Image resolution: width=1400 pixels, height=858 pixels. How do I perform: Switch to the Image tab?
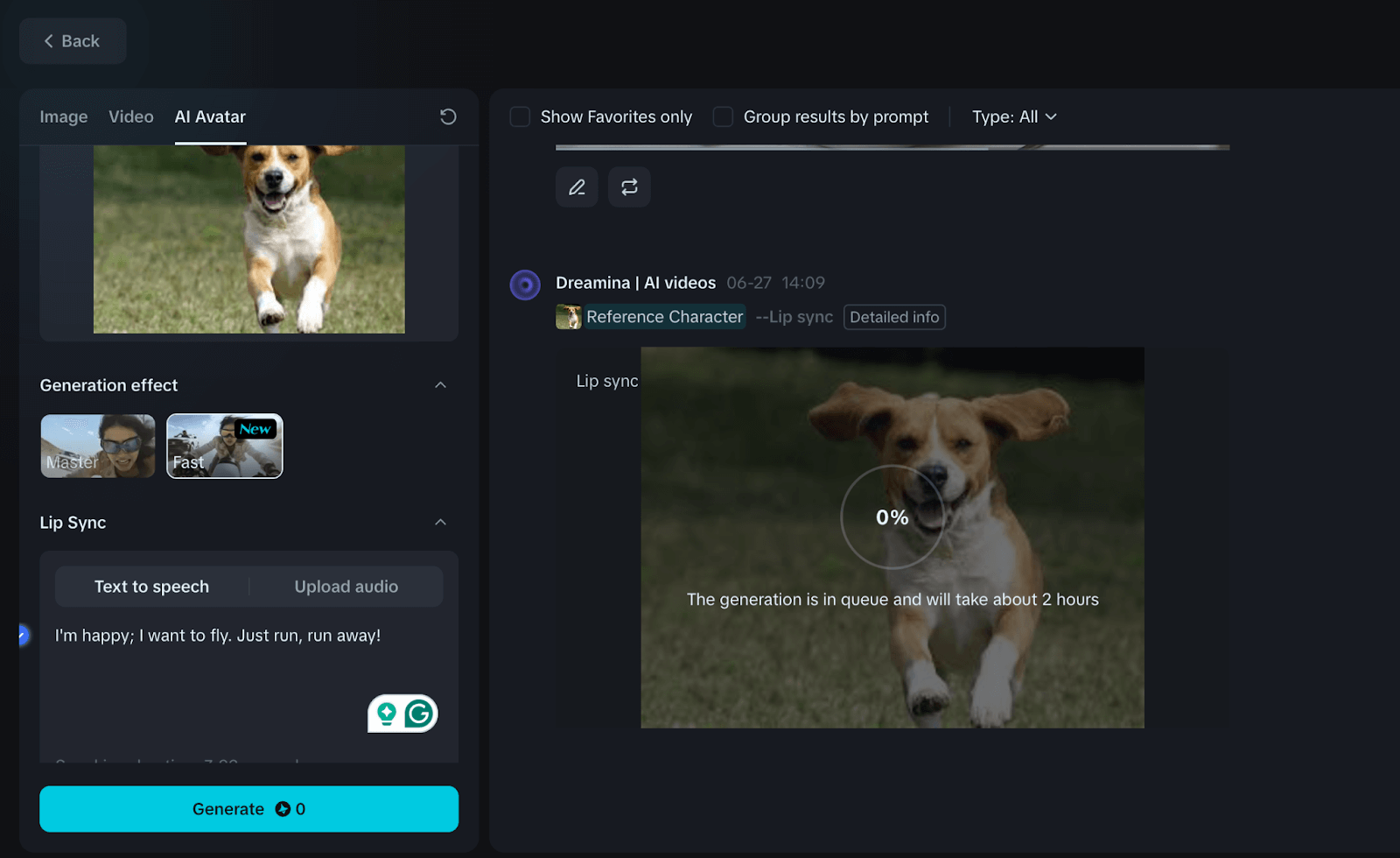click(x=64, y=116)
